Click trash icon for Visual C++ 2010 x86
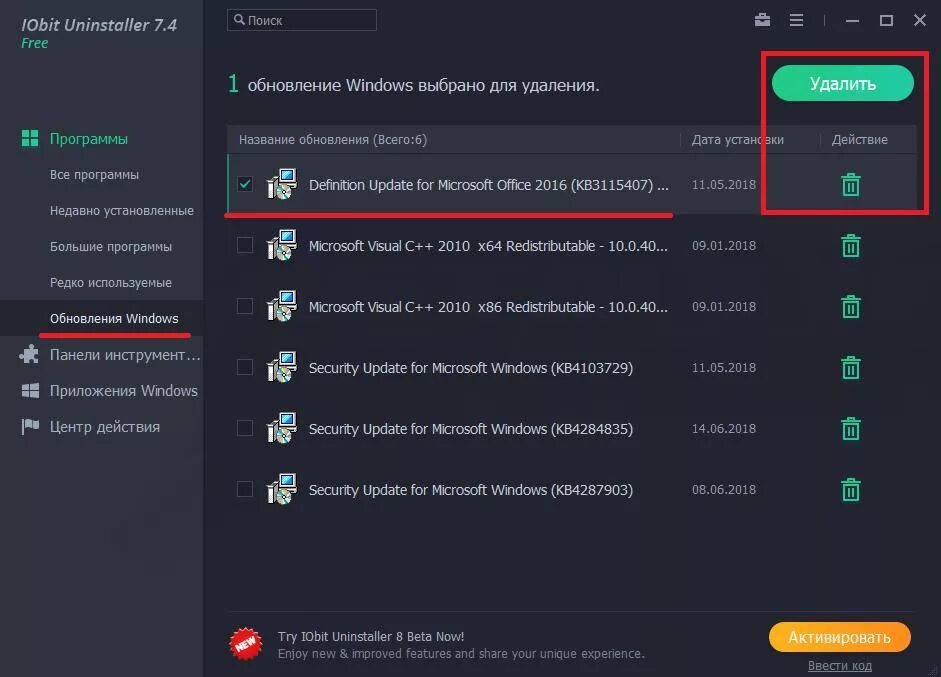Screen dimensions: 941x677 pyautogui.click(x=850, y=307)
